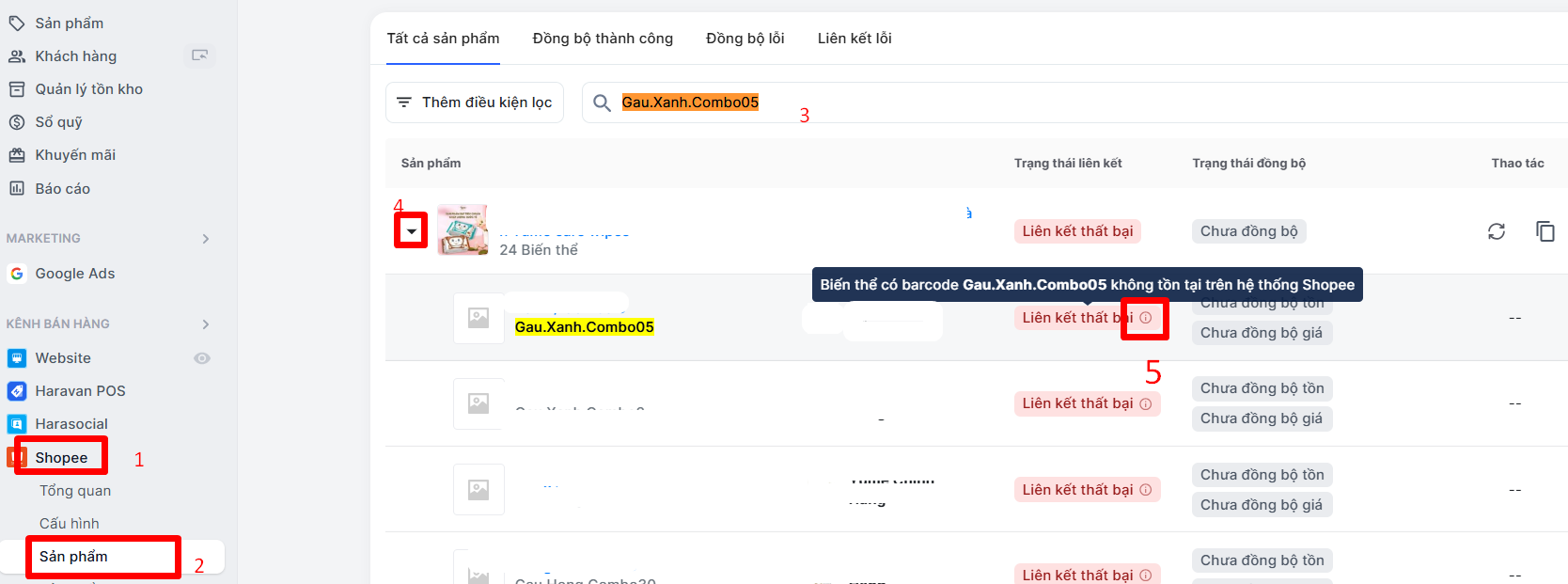Screen dimensions: 1568x584
Task: Click the Trạng thái liên kết column header
Action: [x=1068, y=164]
